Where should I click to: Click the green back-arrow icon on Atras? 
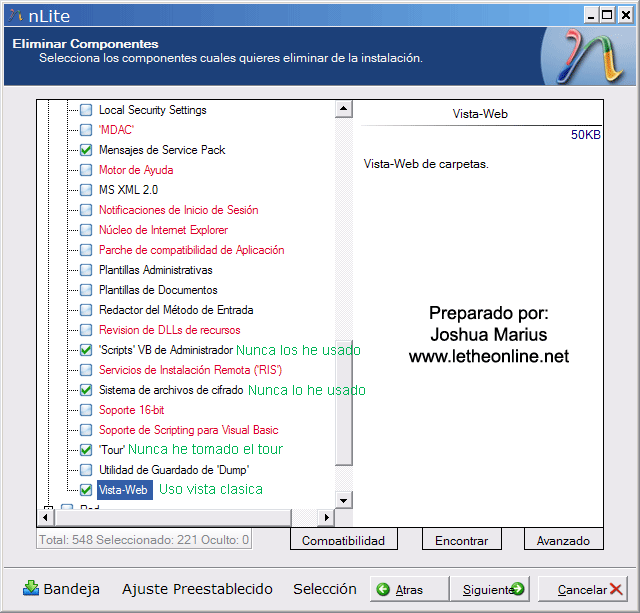click(x=383, y=589)
